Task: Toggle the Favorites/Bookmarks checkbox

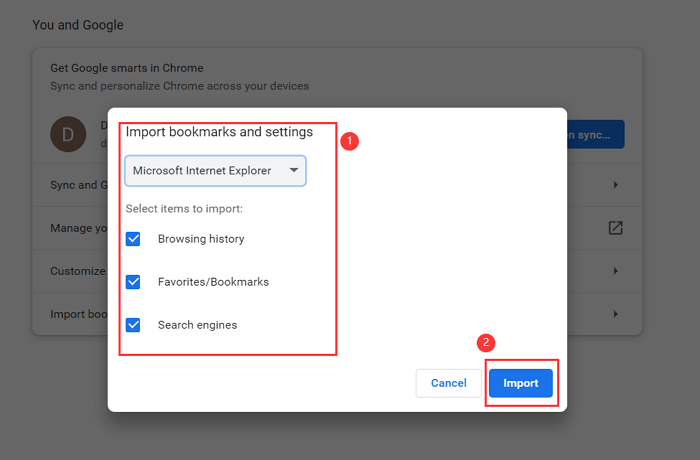Action: pyautogui.click(x=134, y=282)
